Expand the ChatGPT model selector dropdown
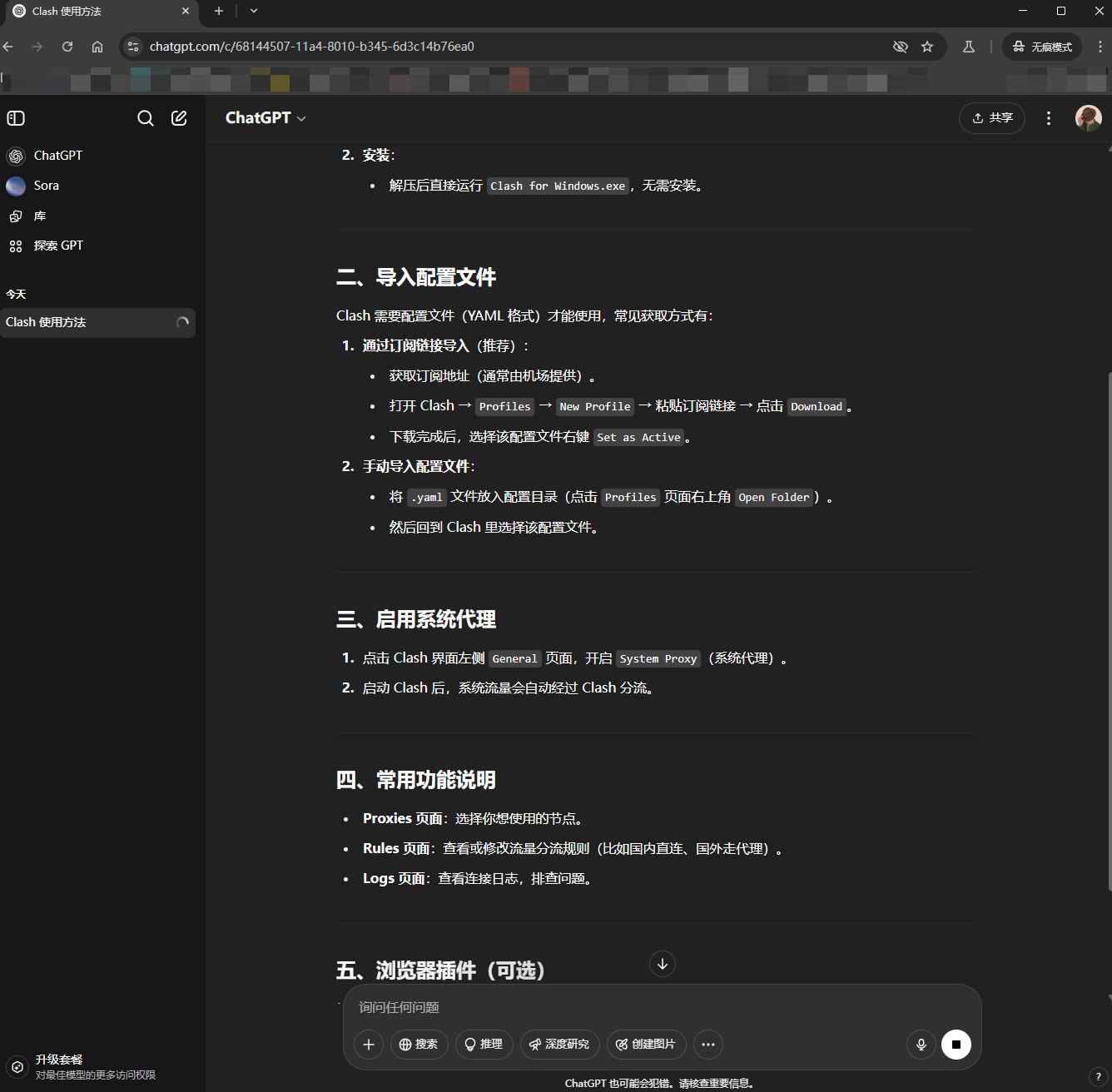 tap(266, 118)
